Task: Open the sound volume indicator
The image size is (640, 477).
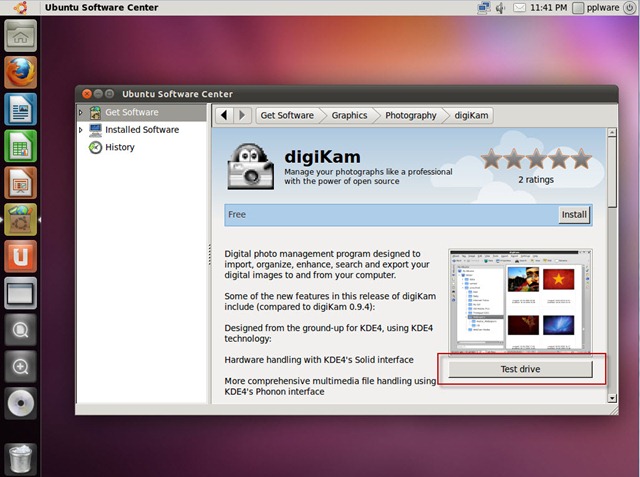Action: click(x=500, y=7)
